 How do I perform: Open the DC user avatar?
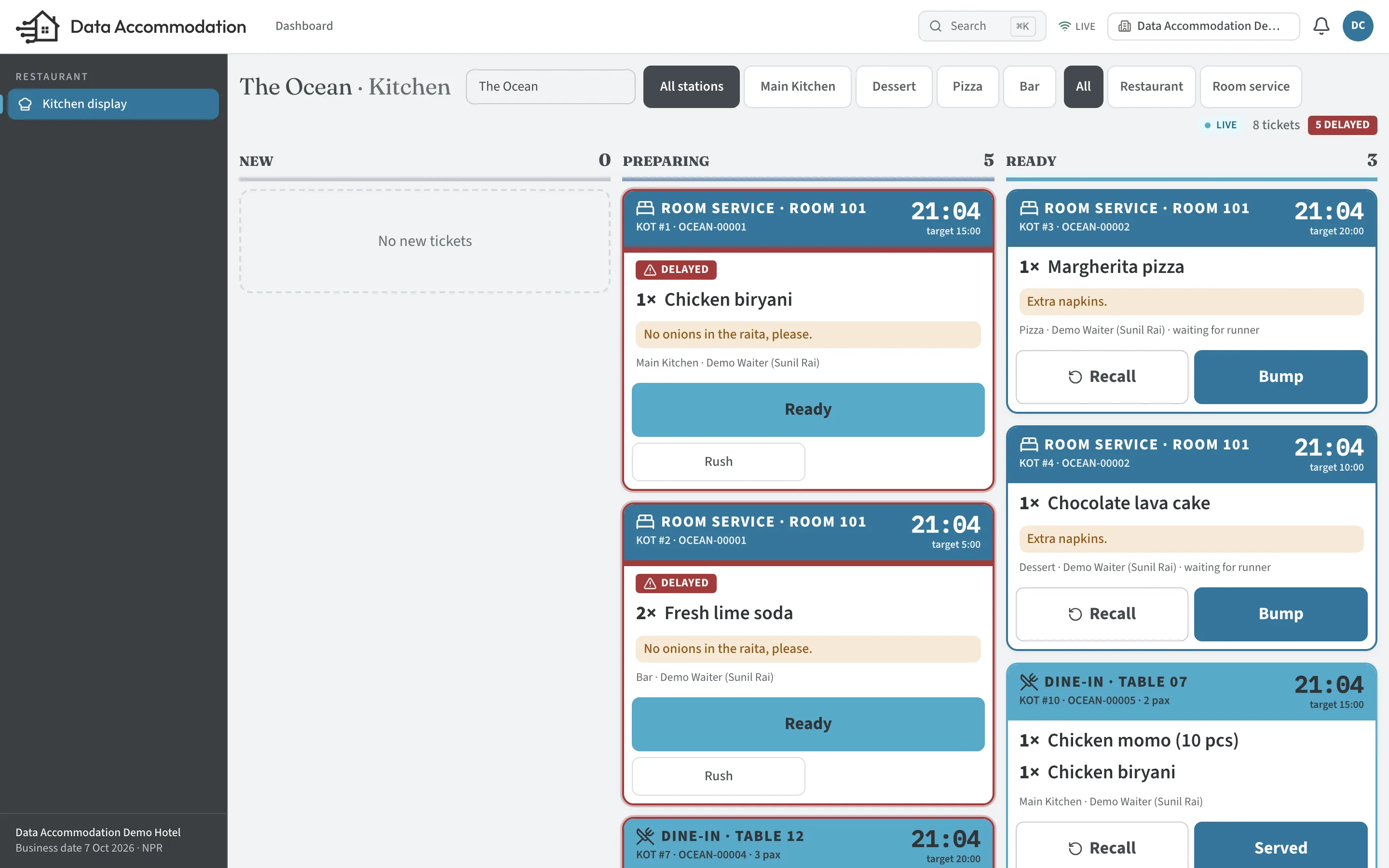pos(1358,27)
